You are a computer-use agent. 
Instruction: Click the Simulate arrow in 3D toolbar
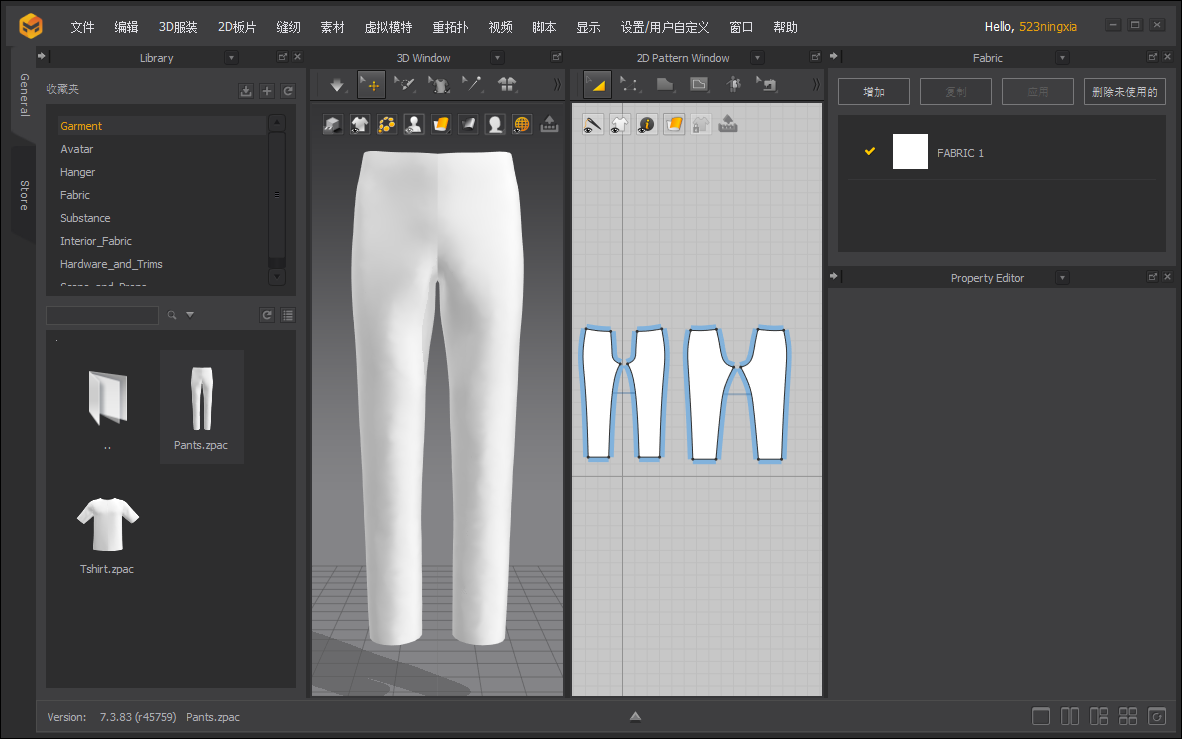337,85
